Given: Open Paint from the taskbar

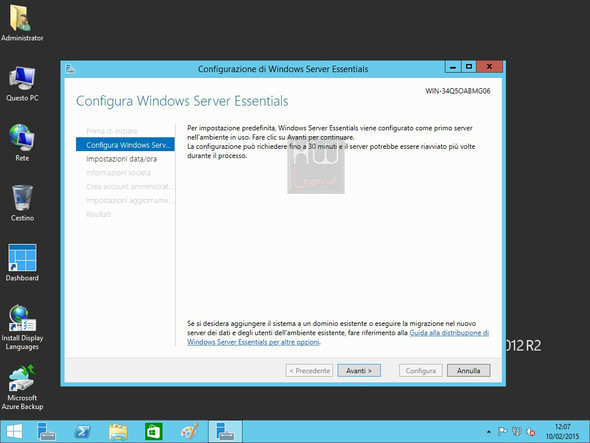Looking at the screenshot, I should click(x=189, y=431).
